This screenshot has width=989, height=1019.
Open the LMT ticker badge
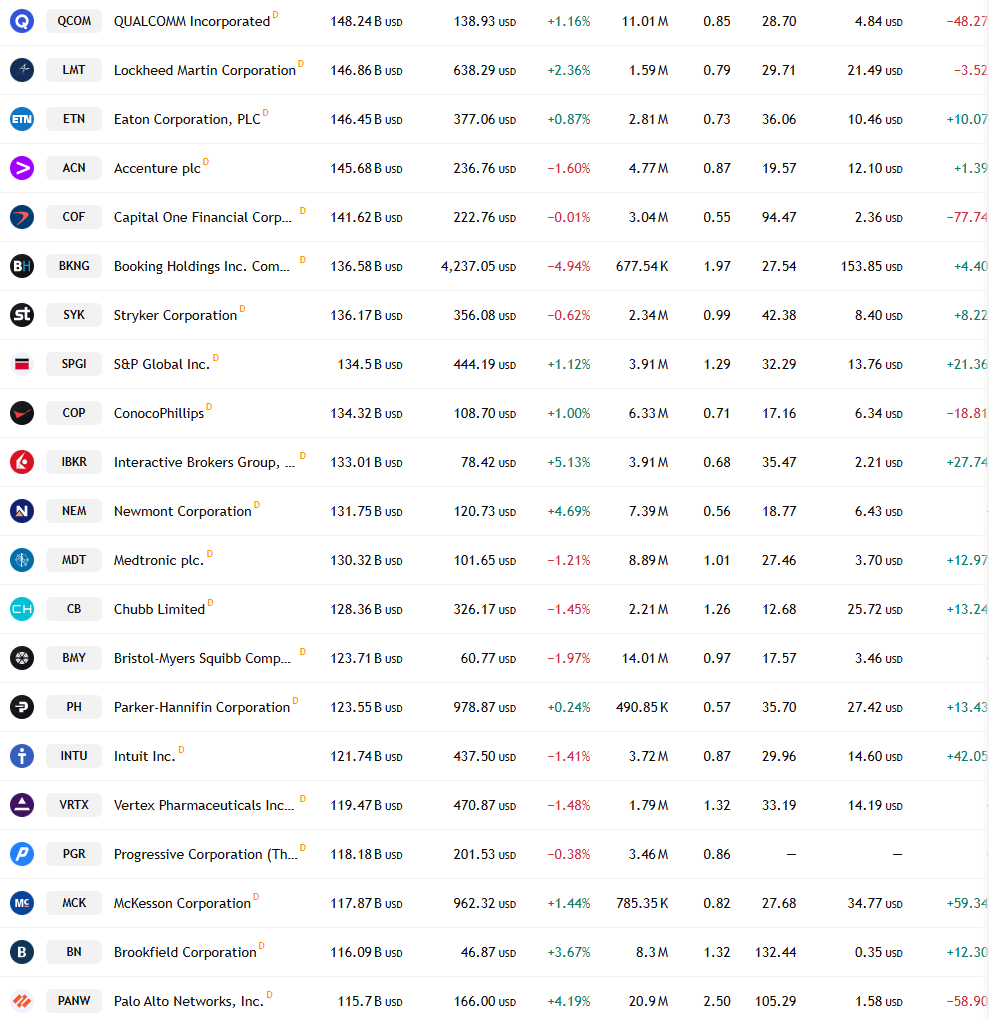pyautogui.click(x=74, y=70)
